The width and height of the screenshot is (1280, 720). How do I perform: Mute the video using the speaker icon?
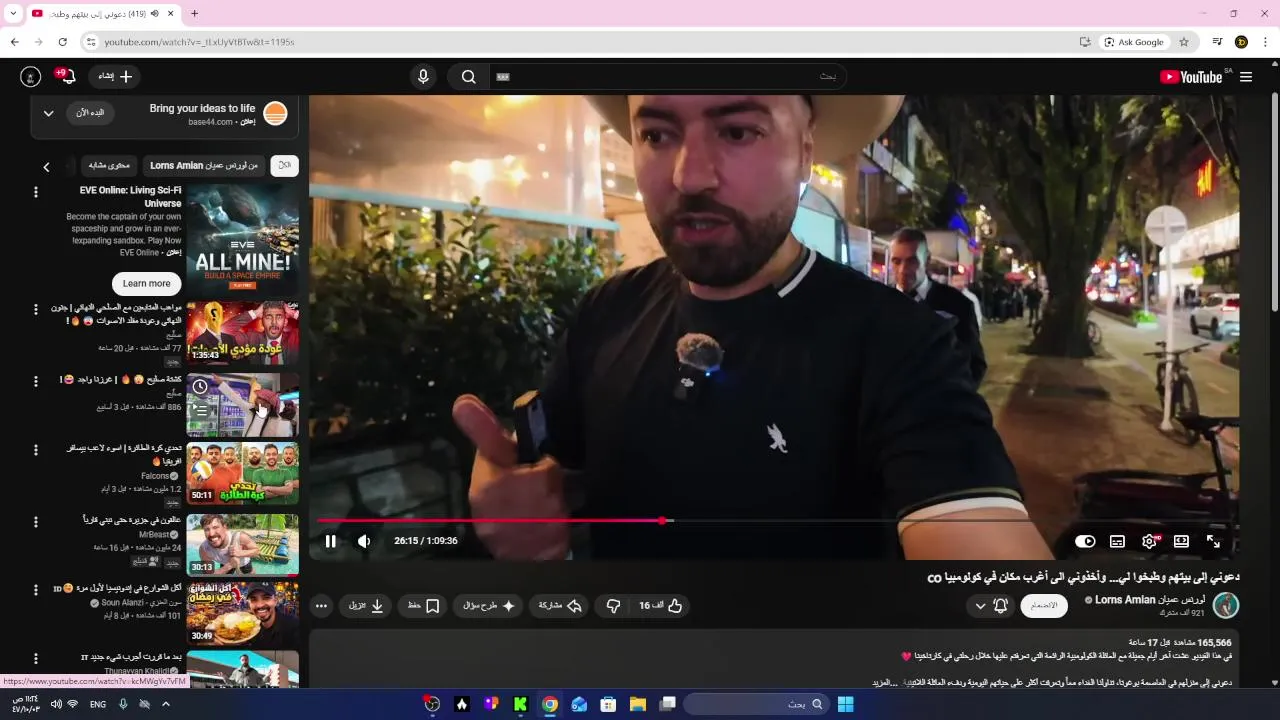pos(364,541)
